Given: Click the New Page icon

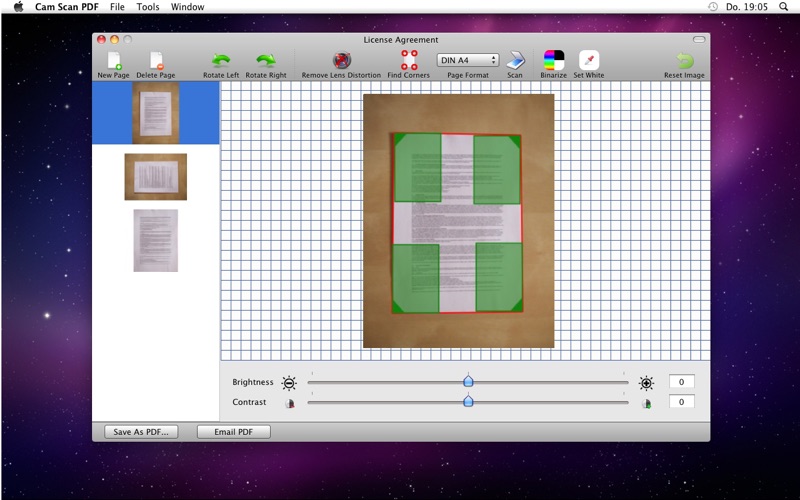Looking at the screenshot, I should (114, 61).
